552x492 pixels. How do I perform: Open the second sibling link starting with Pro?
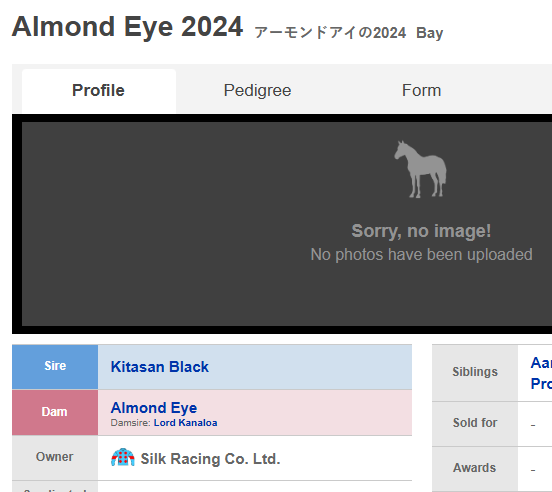tap(541, 384)
